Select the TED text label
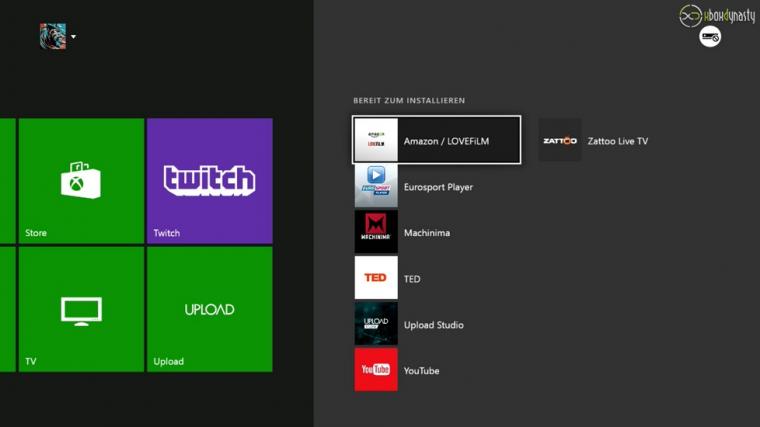 click(412, 279)
